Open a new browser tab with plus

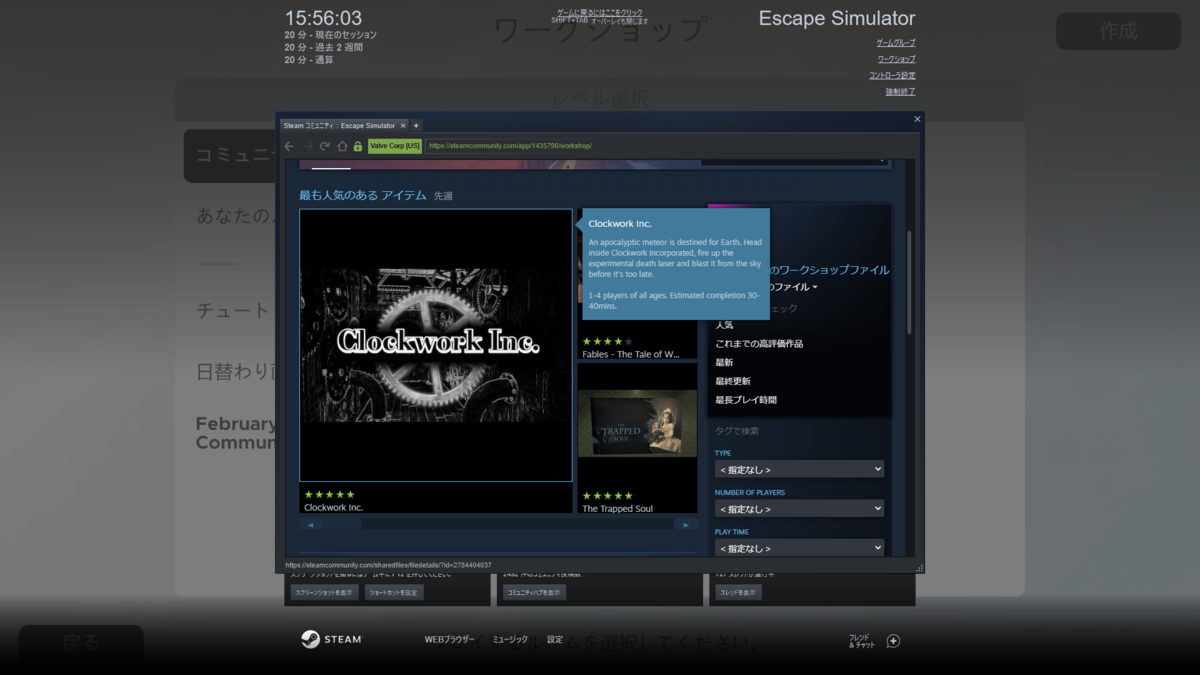coord(416,125)
